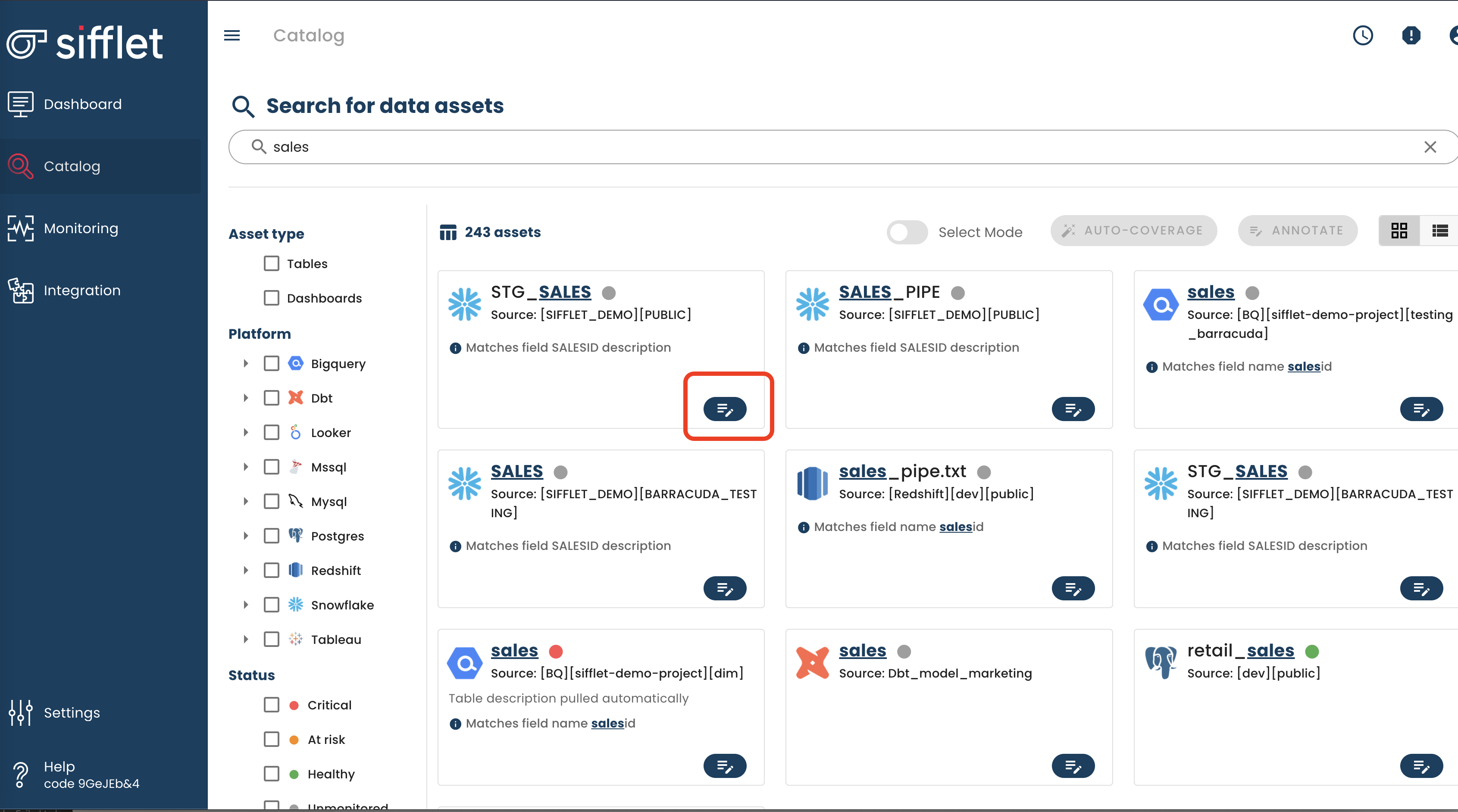1458x812 pixels.
Task: Expand the Bigquery platform tree
Action: 246,364
